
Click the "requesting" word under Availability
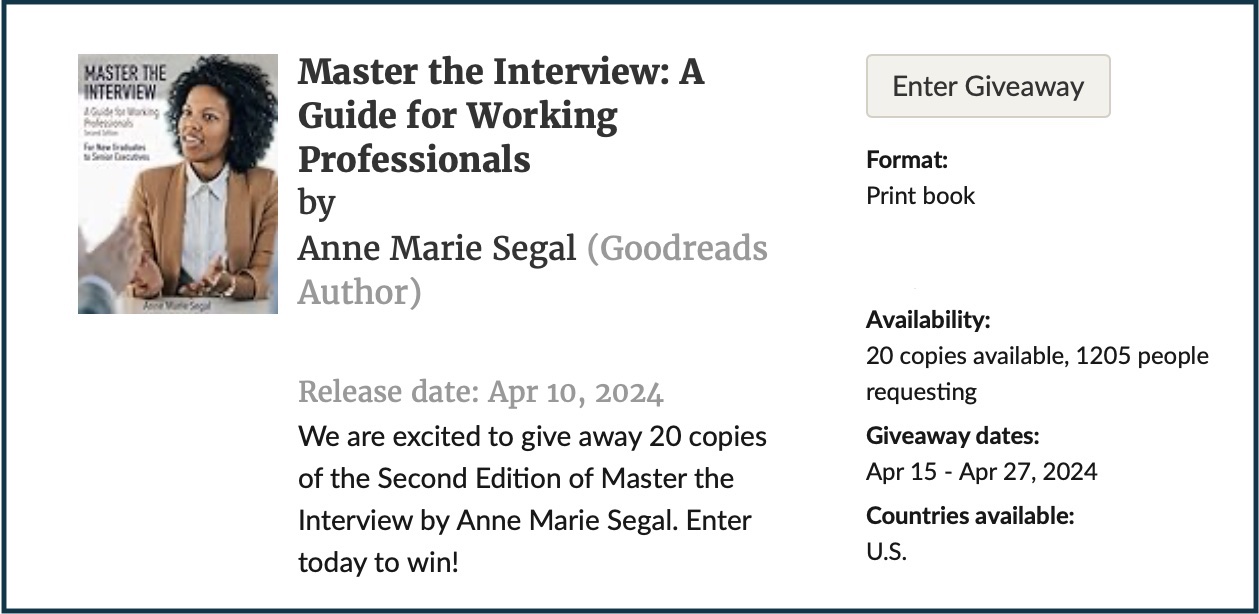(x=921, y=391)
